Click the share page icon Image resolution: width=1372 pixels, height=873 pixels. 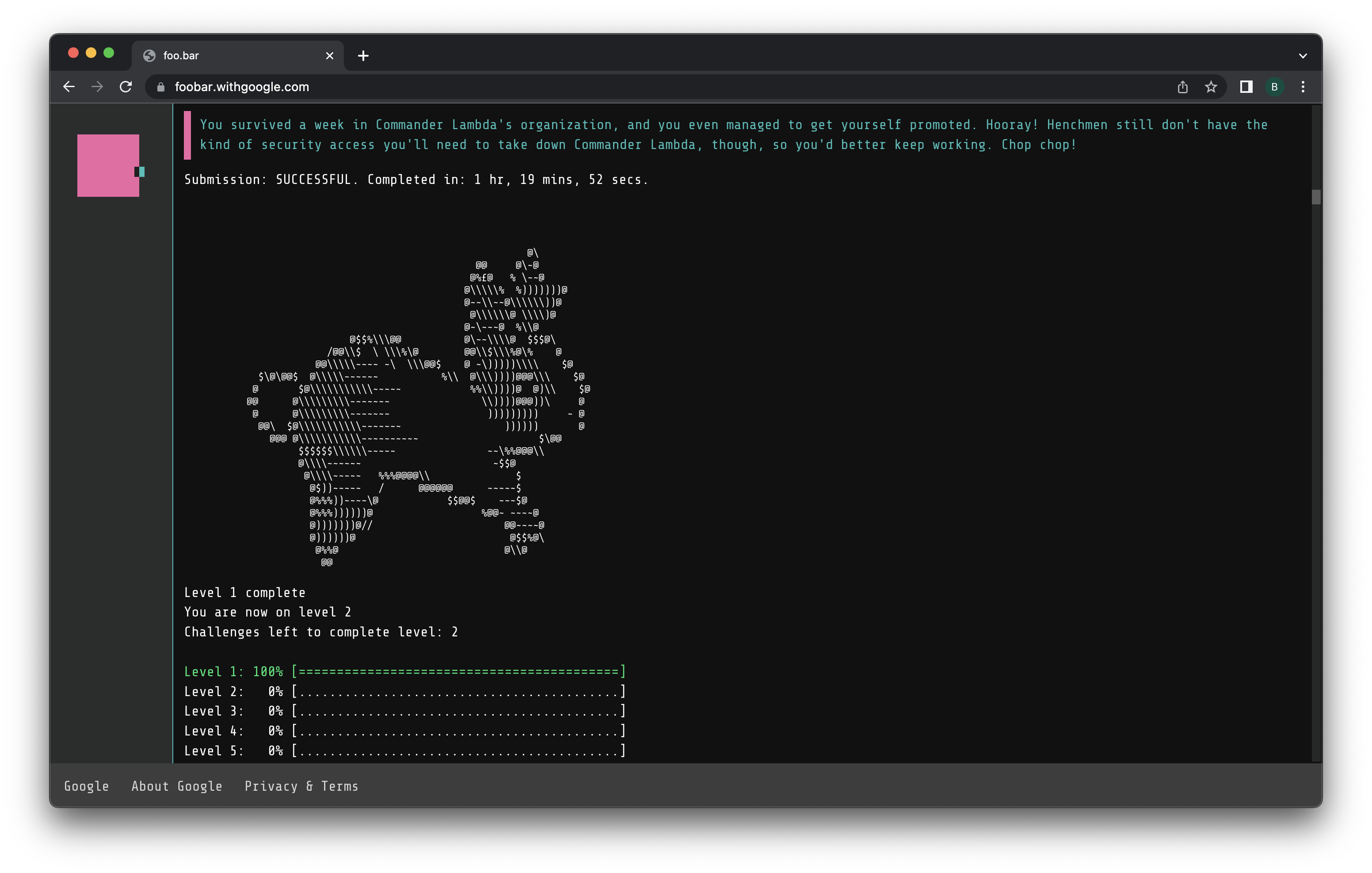coord(1183,87)
